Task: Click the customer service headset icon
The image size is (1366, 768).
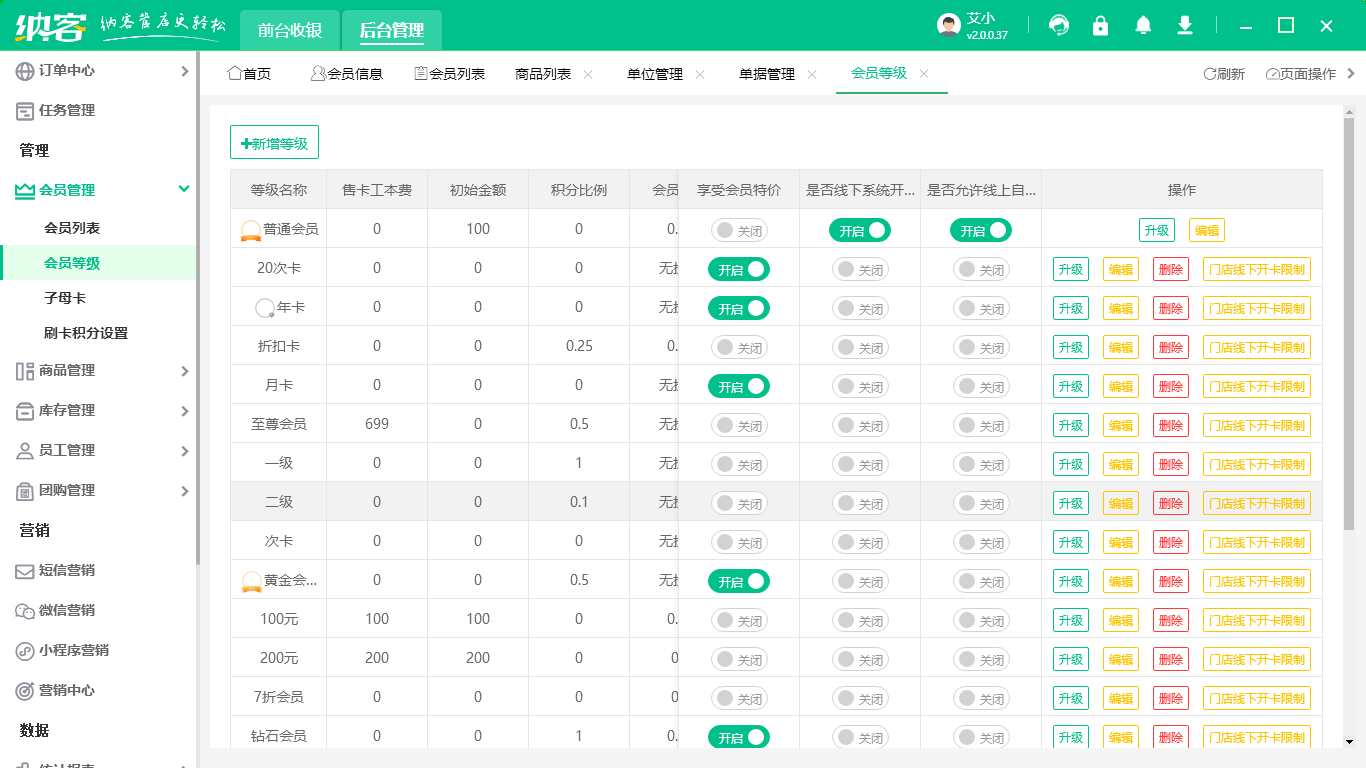Action: (x=1058, y=26)
